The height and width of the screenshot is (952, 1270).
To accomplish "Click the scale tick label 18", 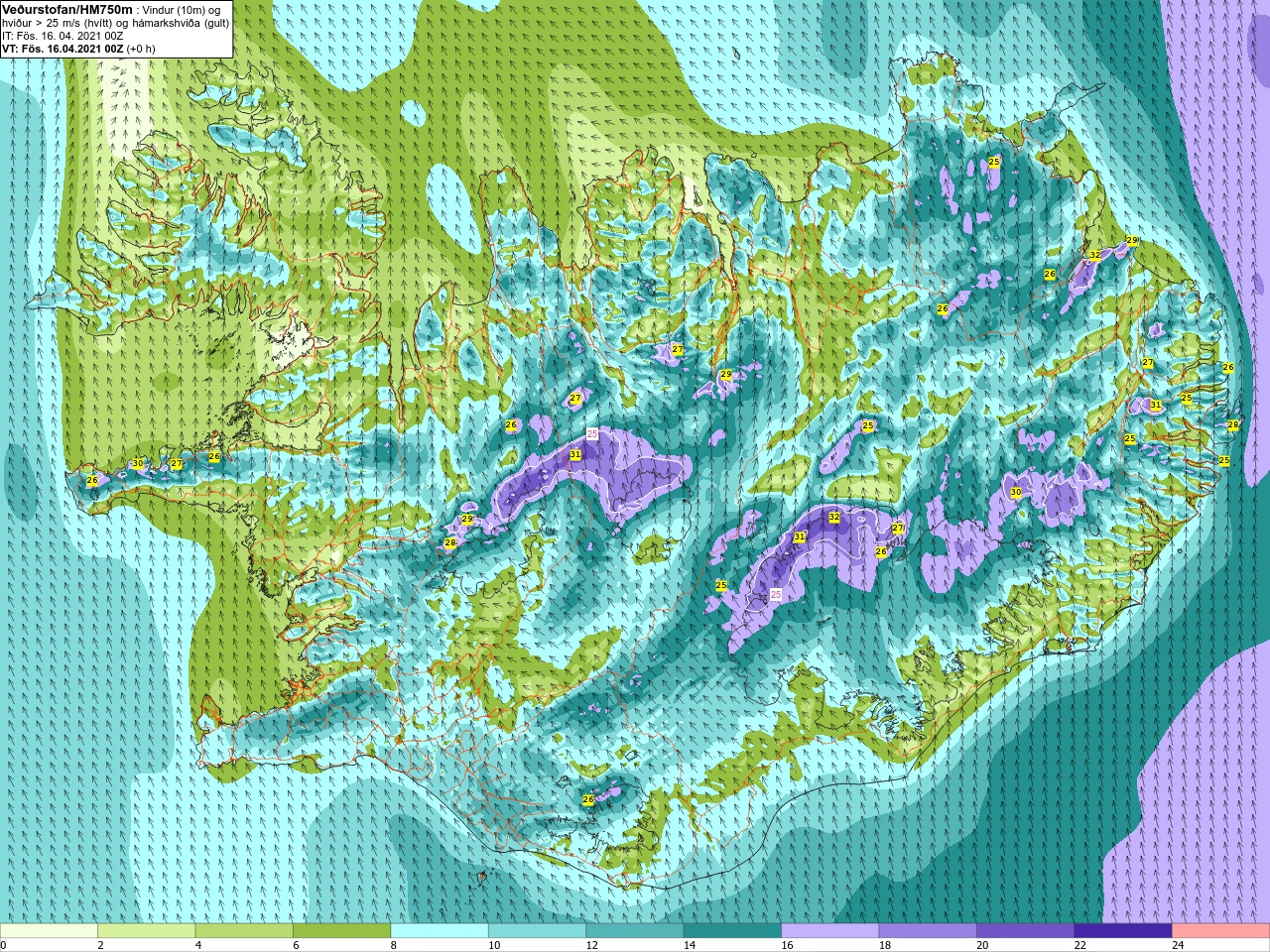I will tap(885, 945).
